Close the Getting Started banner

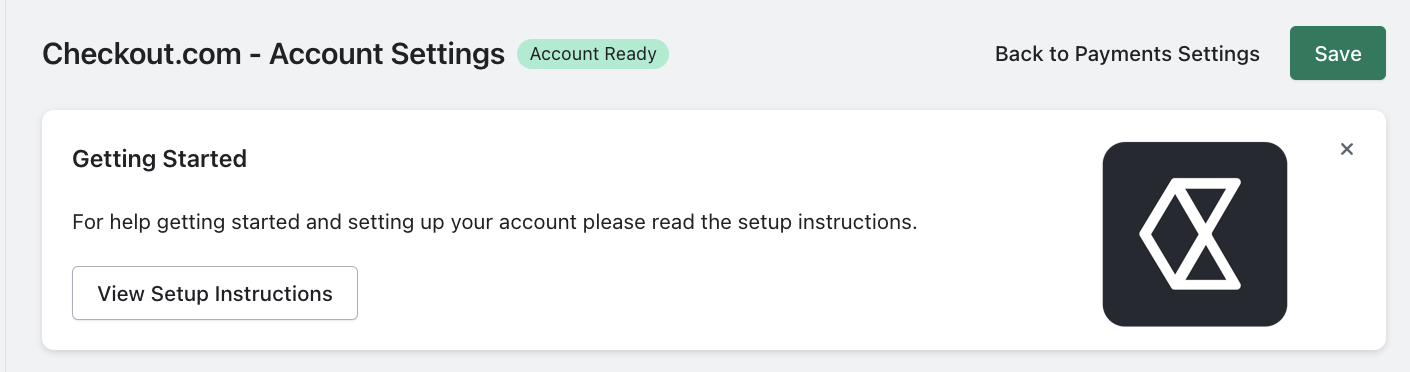point(1347,149)
